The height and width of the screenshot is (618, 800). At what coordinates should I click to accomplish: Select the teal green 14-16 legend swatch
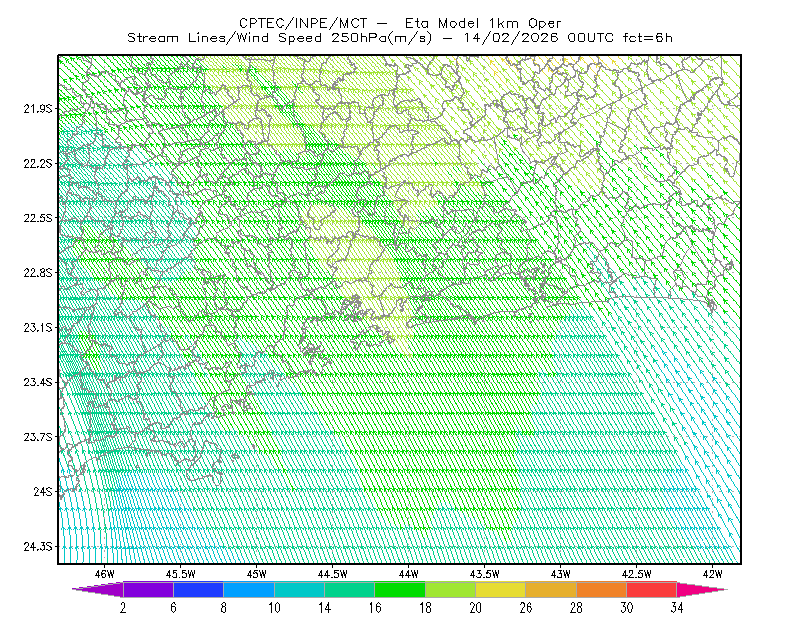349,589
